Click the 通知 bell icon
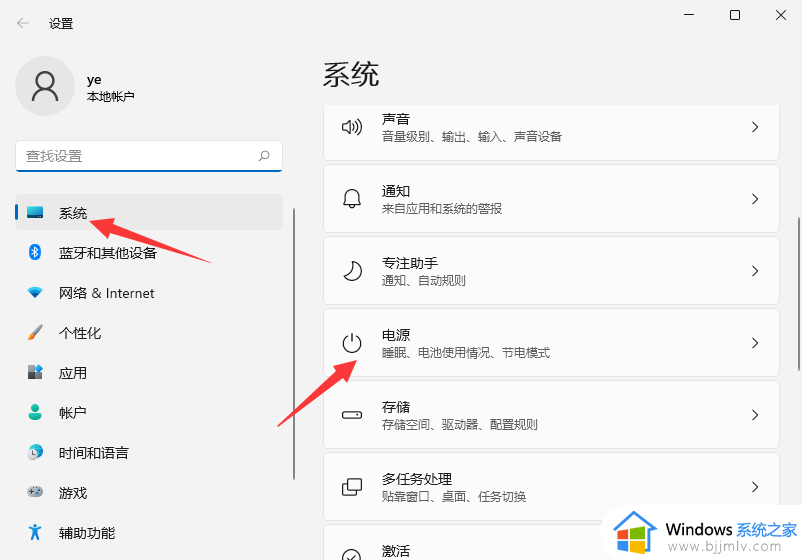Viewport: 802px width, 560px height. (x=352, y=198)
